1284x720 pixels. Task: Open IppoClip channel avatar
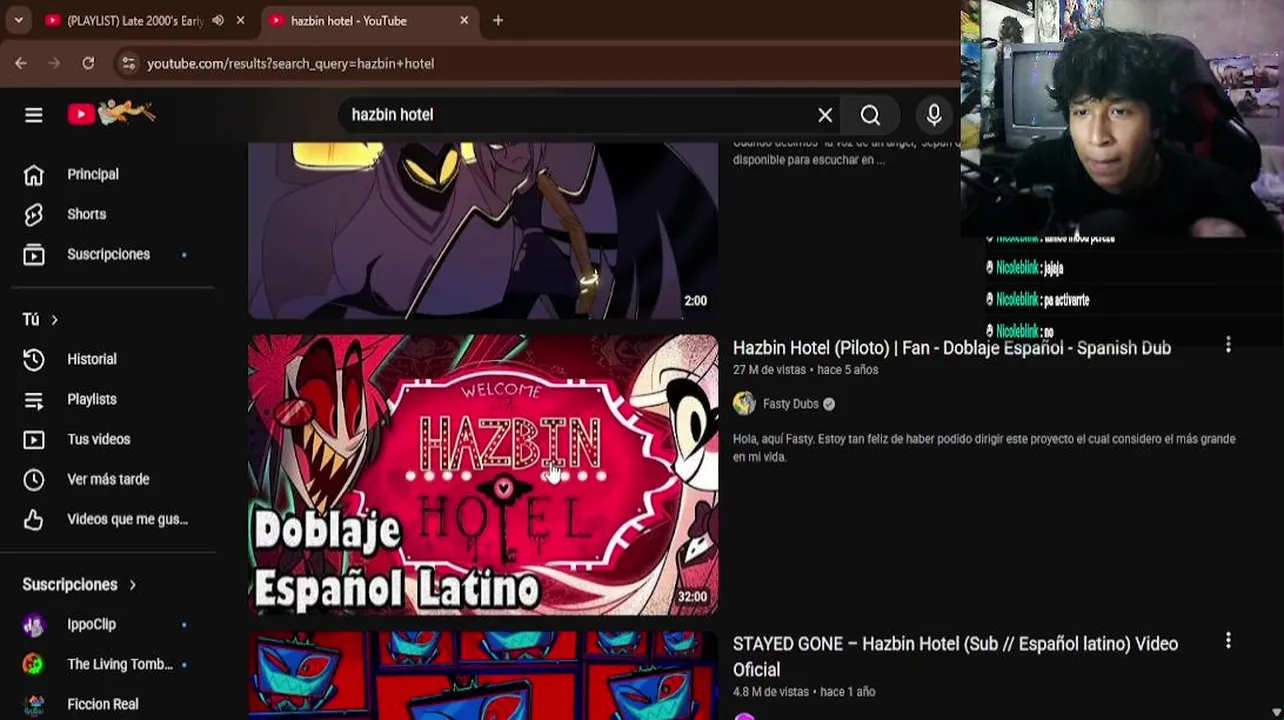tap(34, 625)
